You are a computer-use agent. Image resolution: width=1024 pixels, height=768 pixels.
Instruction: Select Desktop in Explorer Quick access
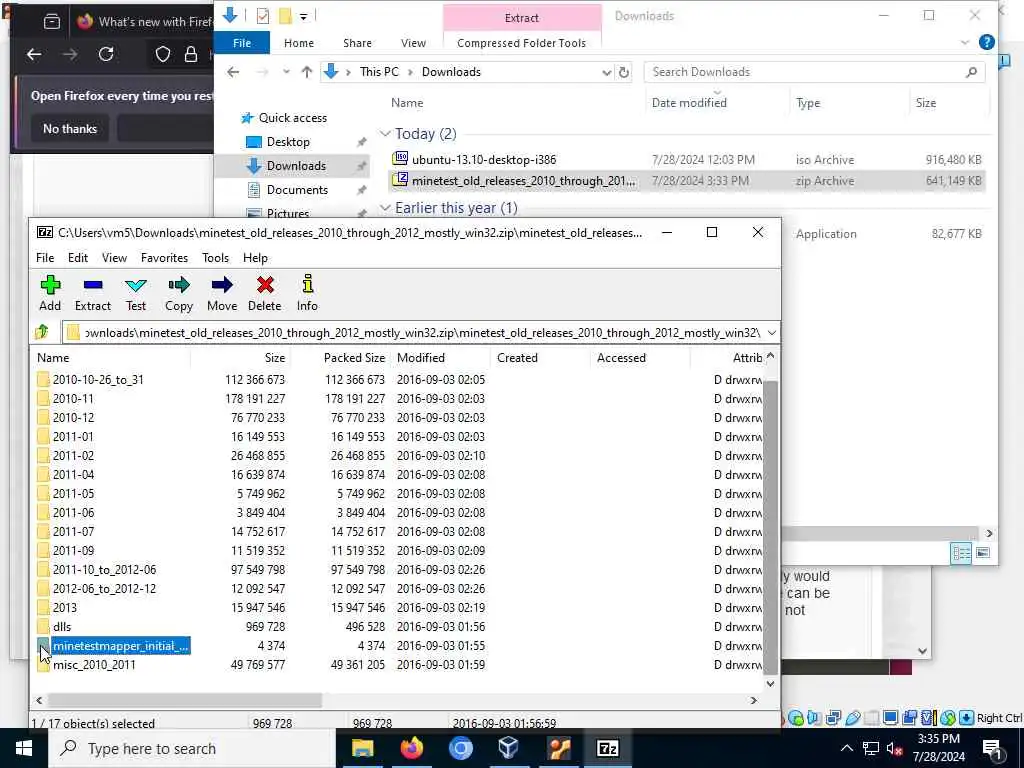click(x=288, y=142)
